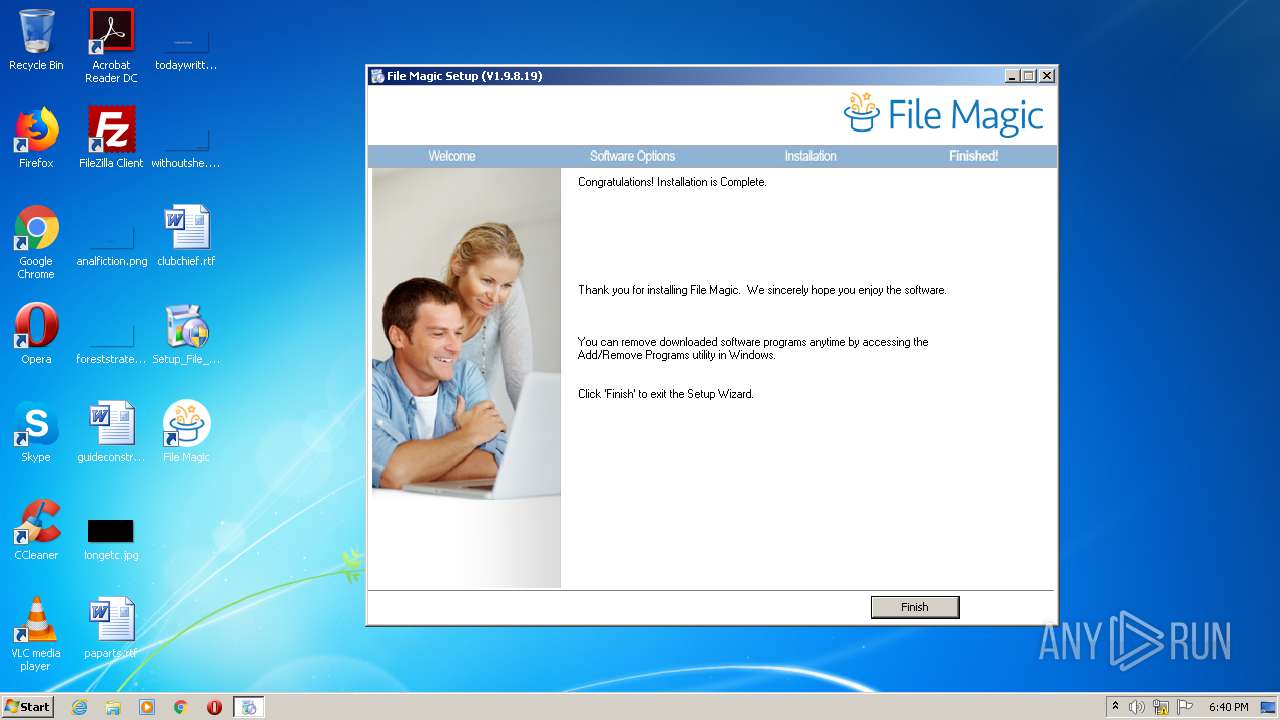The width and height of the screenshot is (1280, 720).
Task: Open the Opera desktop shortcut
Action: [x=36, y=334]
